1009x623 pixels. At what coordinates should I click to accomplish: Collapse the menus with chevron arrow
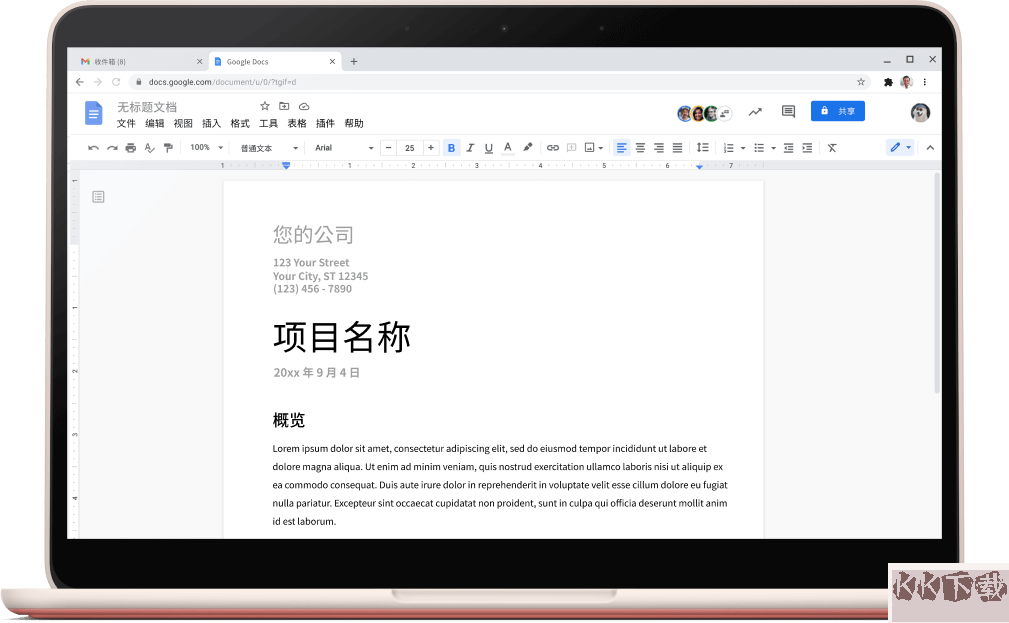point(930,148)
